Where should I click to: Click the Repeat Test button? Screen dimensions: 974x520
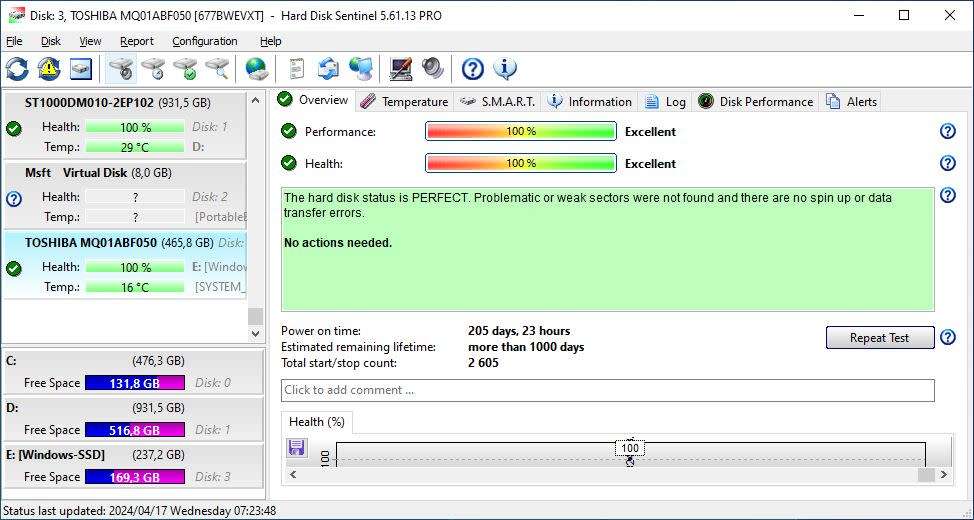[x=880, y=337]
